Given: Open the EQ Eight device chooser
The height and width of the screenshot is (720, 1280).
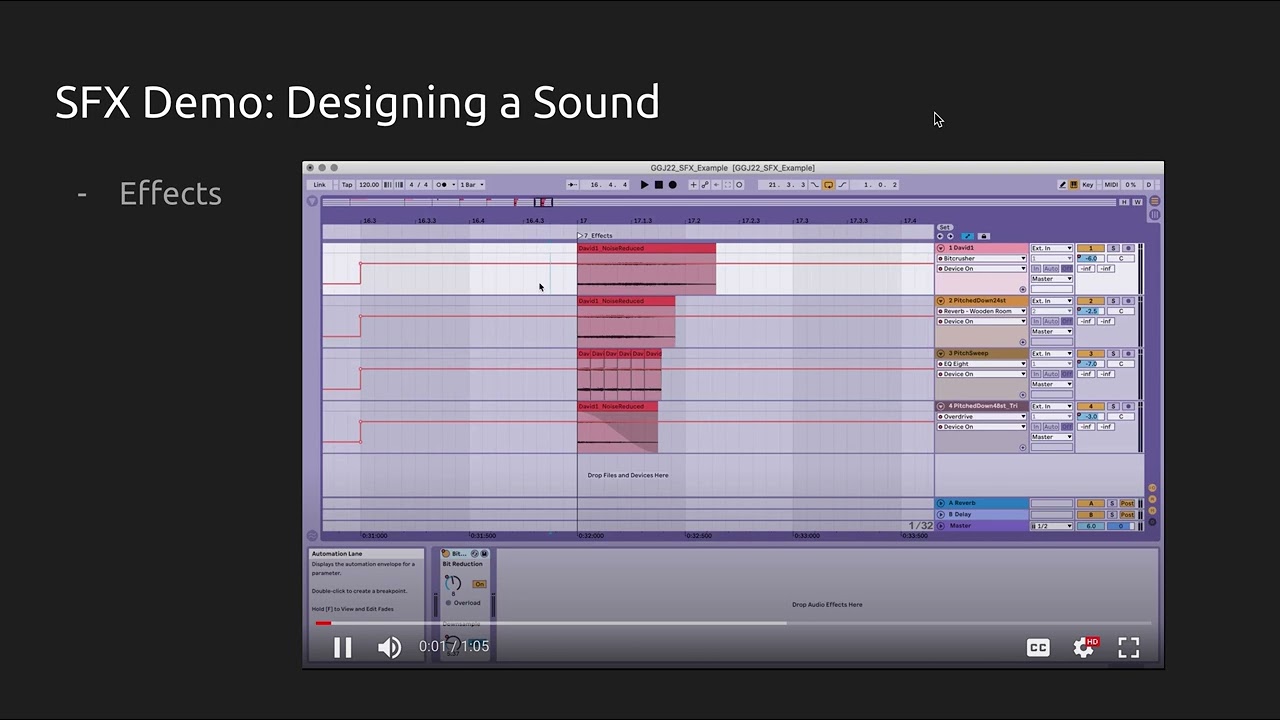Looking at the screenshot, I should 982,364.
